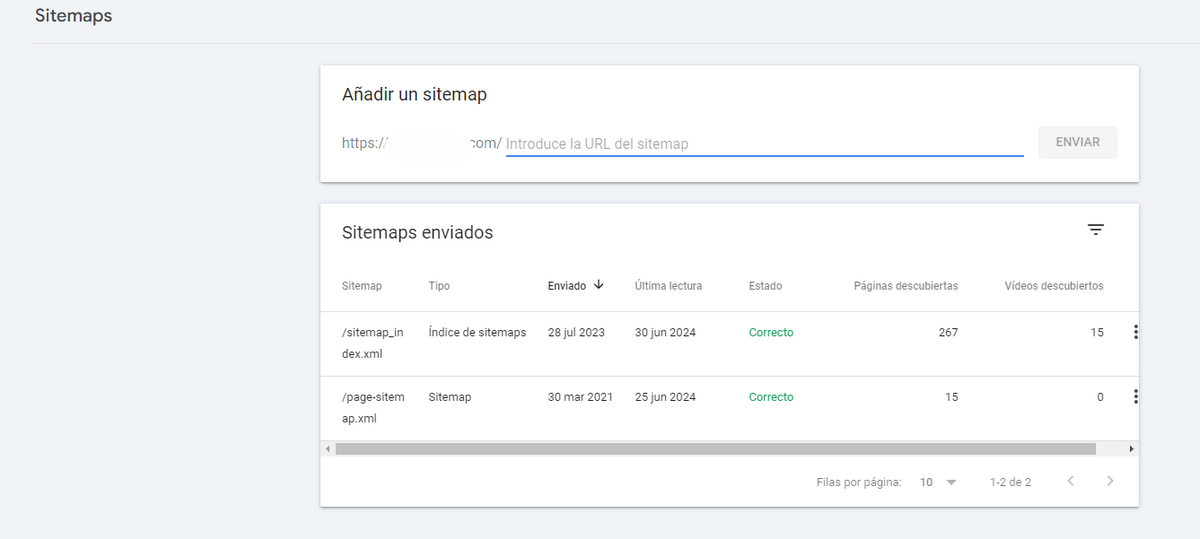This screenshot has height=539, width=1200.
Task: Open the /page-sitemap.xml entry
Action: (373, 408)
